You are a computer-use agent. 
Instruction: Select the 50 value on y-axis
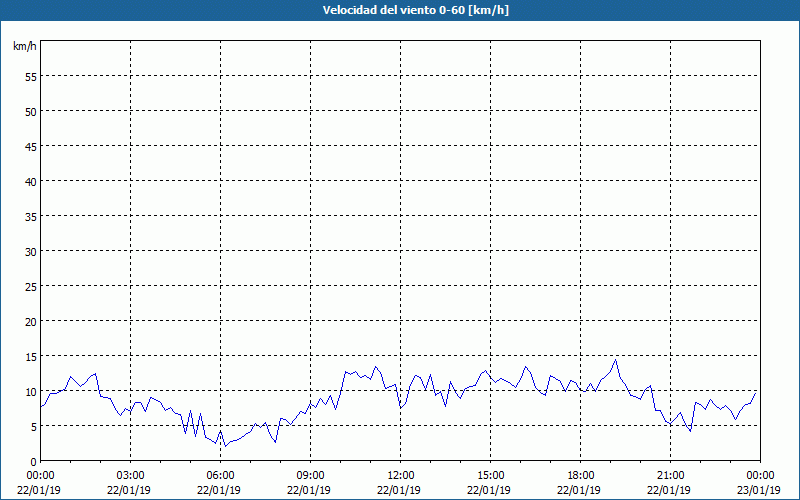pyautogui.click(x=31, y=111)
